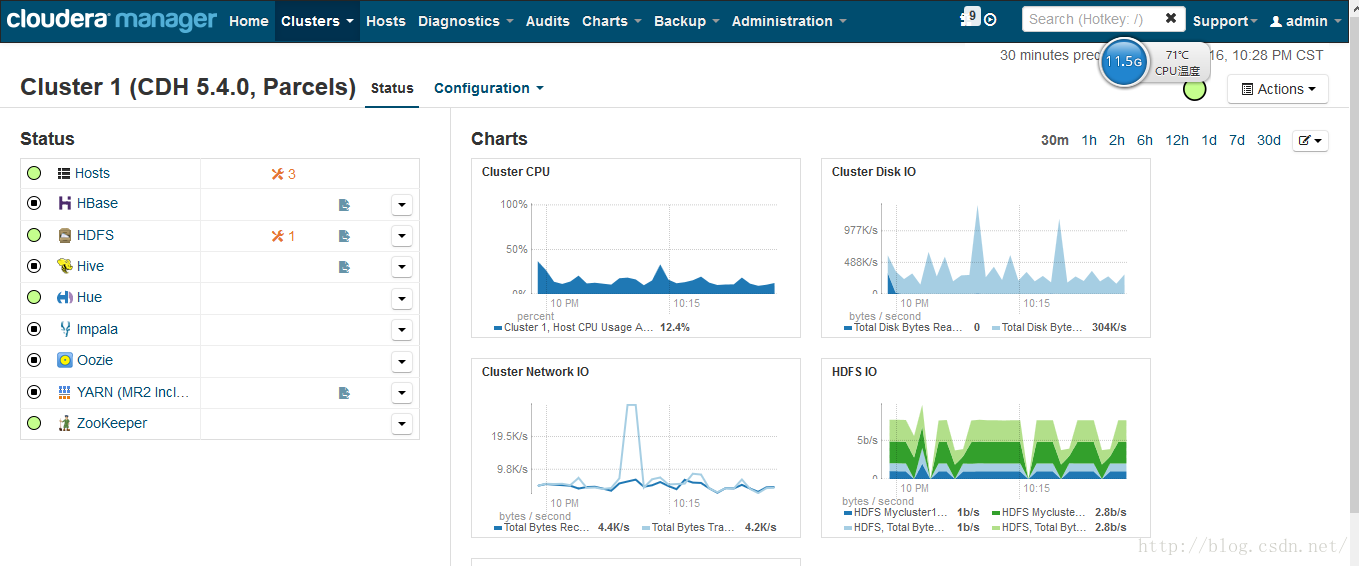Set the chart time range to 7d
This screenshot has height=566, width=1359.
click(x=1237, y=140)
